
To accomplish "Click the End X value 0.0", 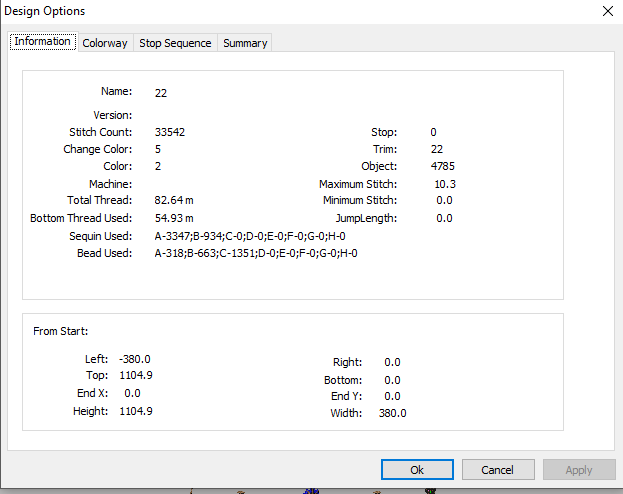I will (132, 393).
